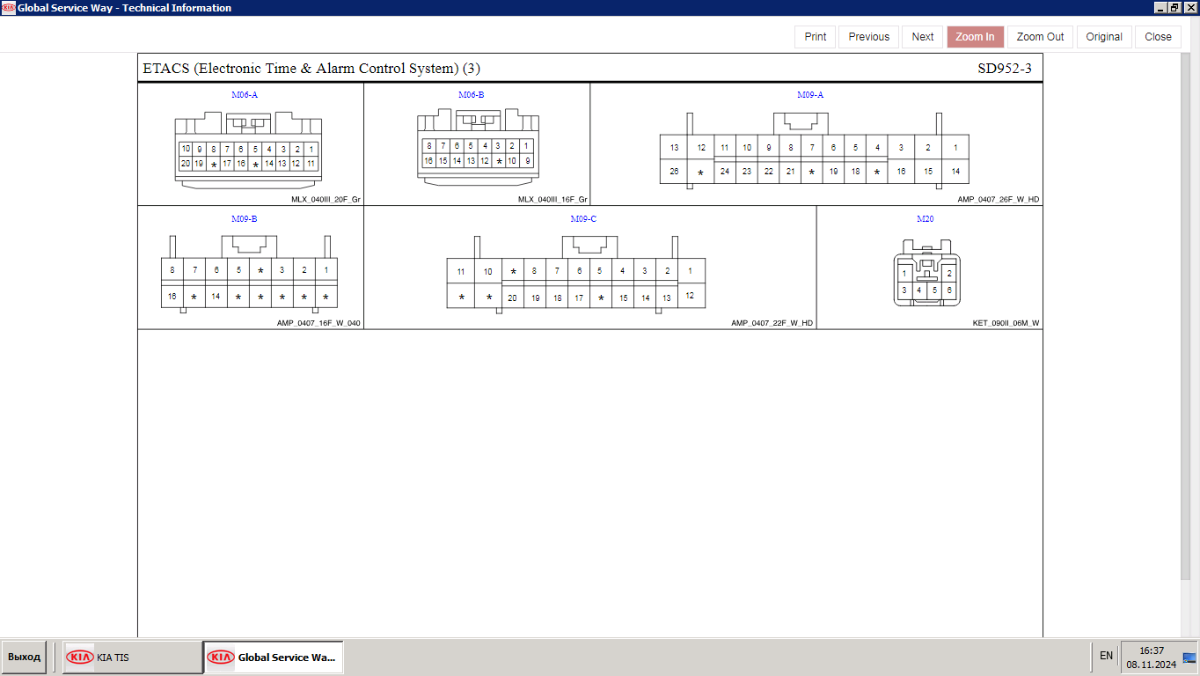Click pin 26 in M09-A connector
The height and width of the screenshot is (676, 1200).
pyautogui.click(x=674, y=172)
